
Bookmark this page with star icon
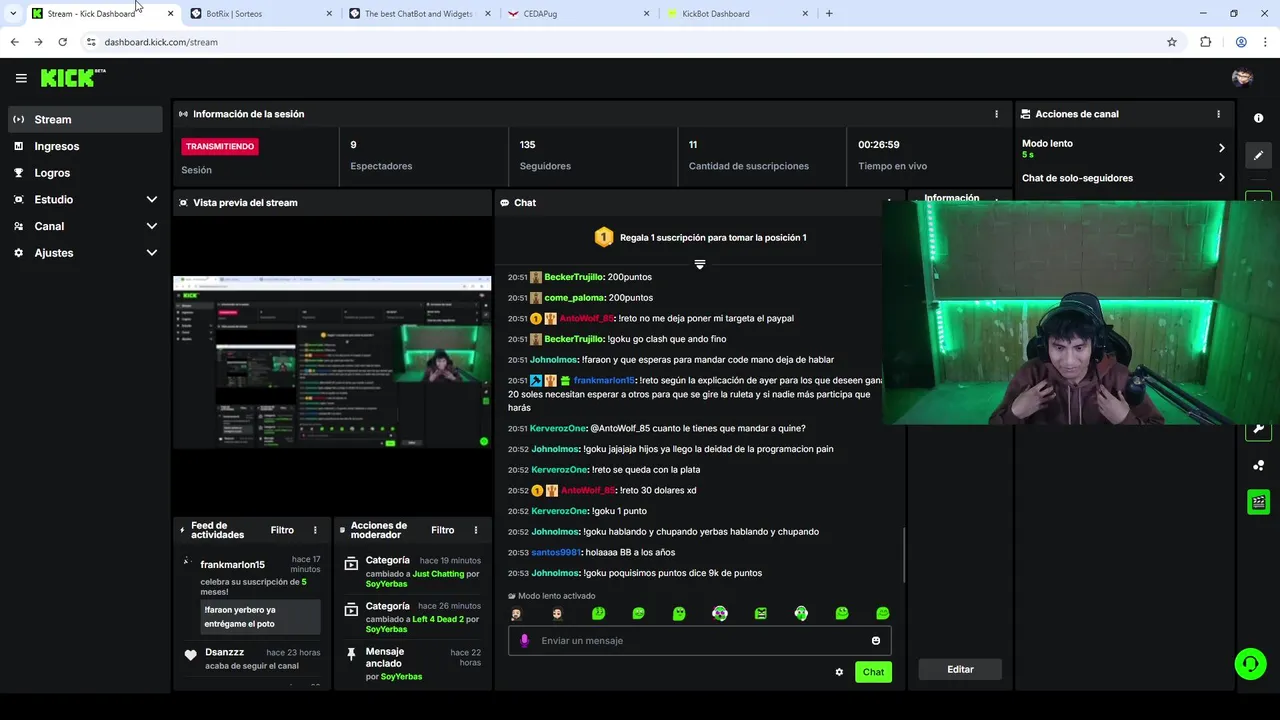tap(1172, 42)
